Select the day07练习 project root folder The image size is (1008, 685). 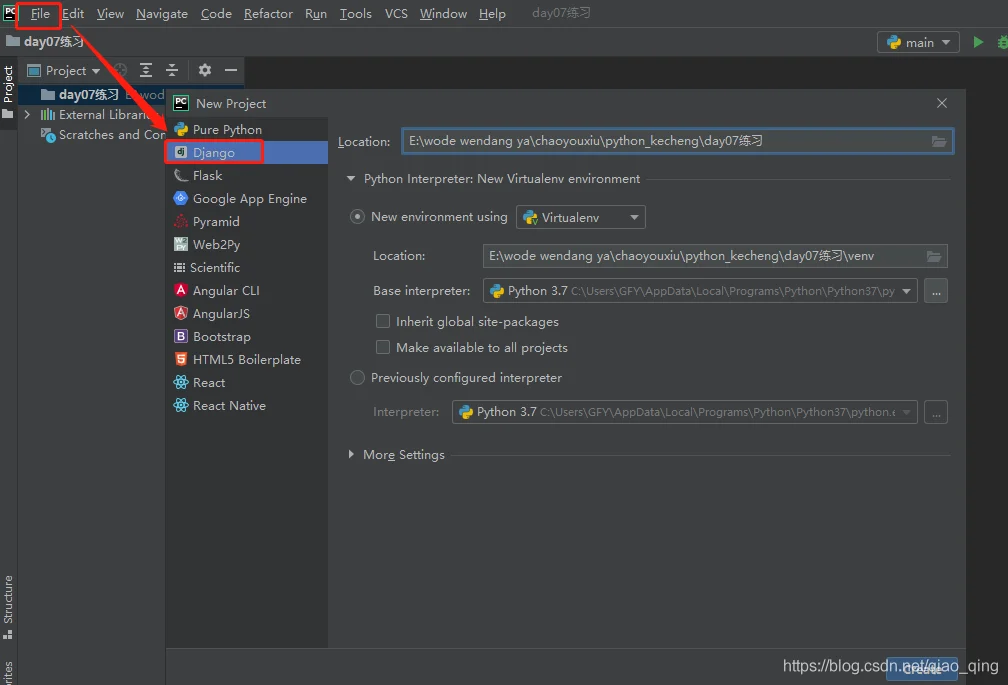(89, 94)
